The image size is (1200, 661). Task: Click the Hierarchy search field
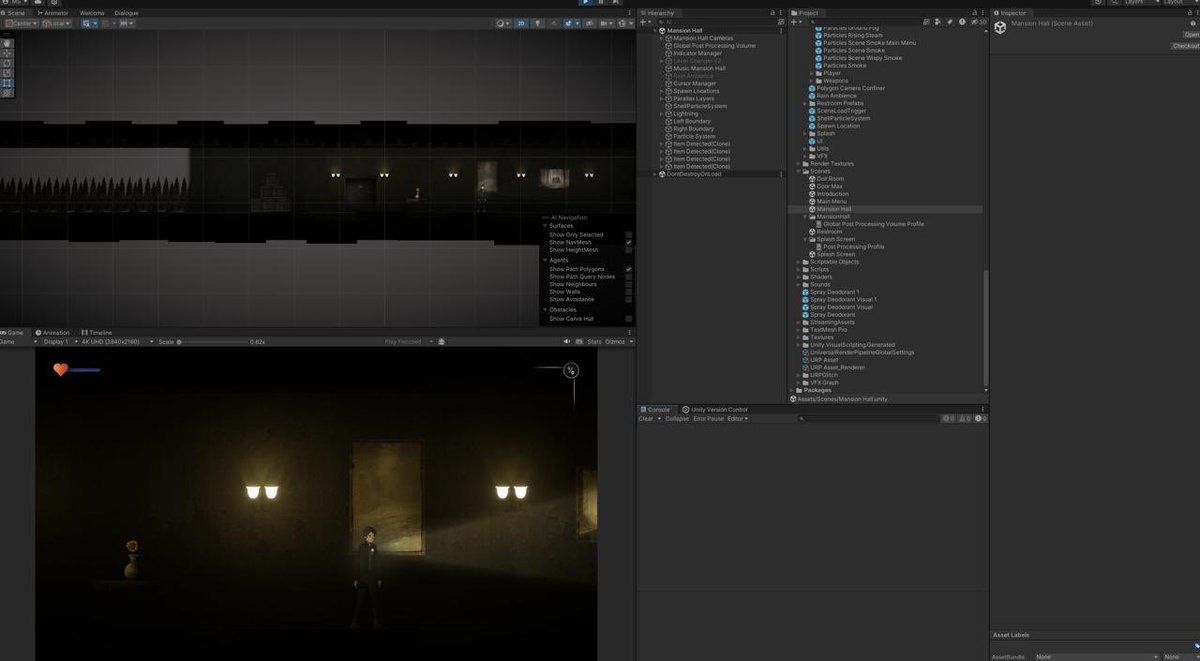[716, 21]
